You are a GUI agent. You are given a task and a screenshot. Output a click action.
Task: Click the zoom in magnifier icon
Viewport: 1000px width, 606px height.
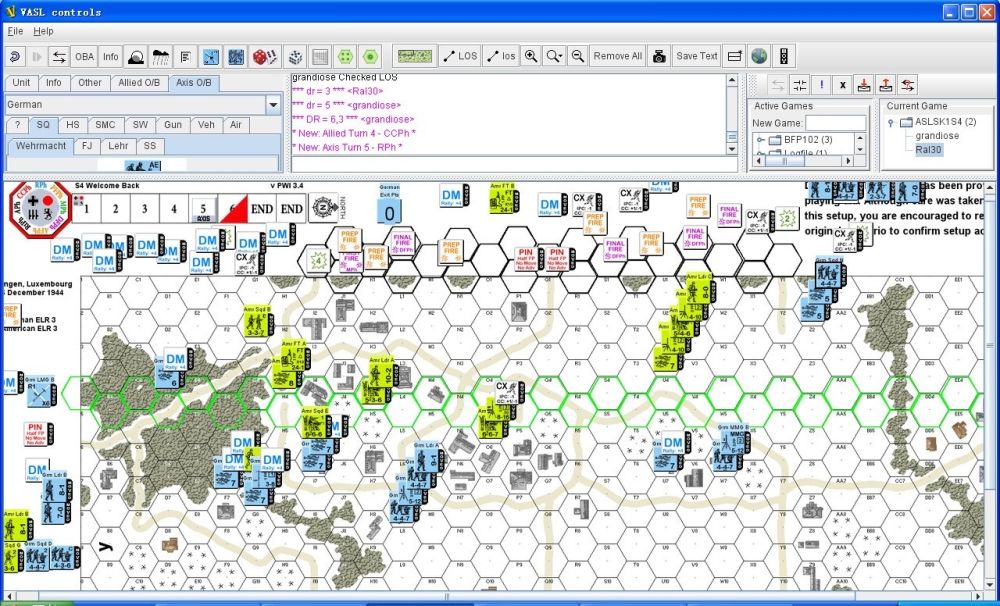click(x=531, y=56)
